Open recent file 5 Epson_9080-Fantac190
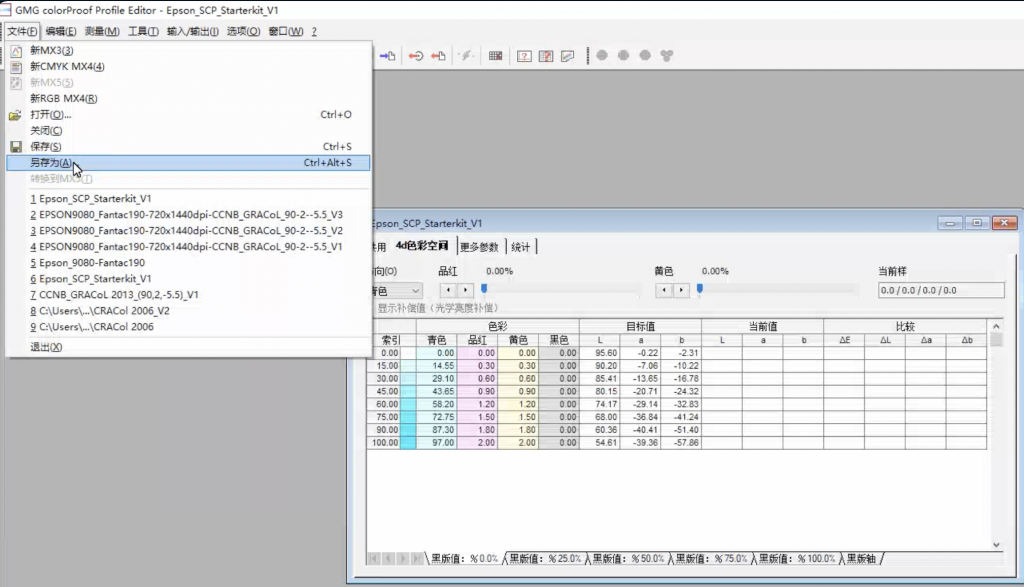The height and width of the screenshot is (587, 1024). [188, 262]
